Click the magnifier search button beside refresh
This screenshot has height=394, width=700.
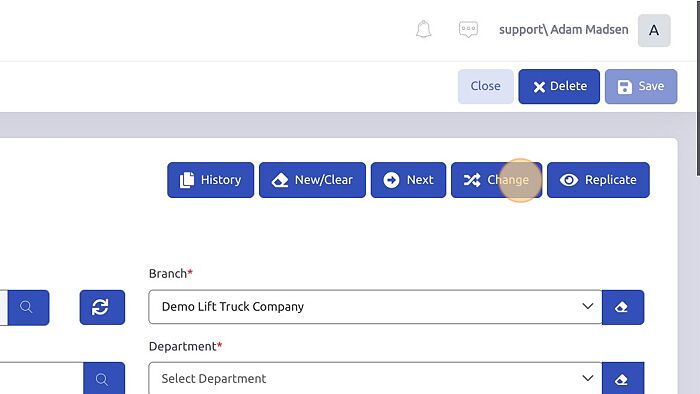point(28,307)
